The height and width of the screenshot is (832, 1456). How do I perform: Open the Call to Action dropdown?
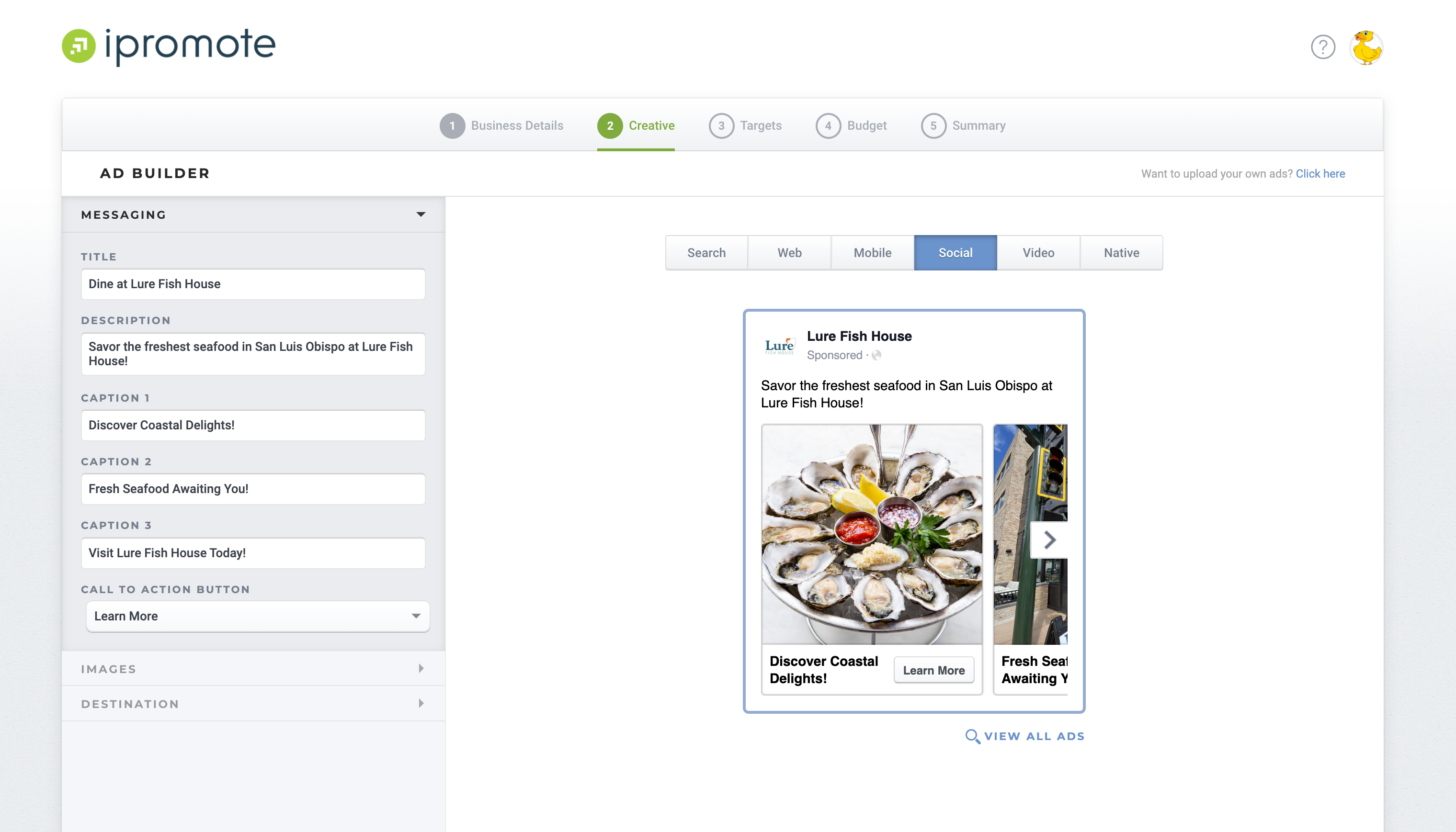pos(257,616)
